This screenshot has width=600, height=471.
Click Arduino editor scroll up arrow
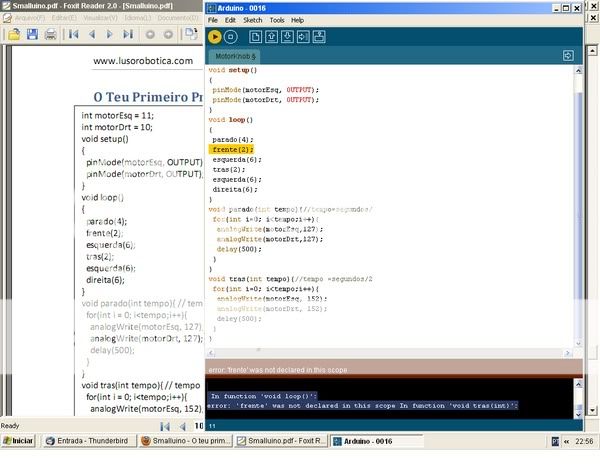(x=578, y=70)
